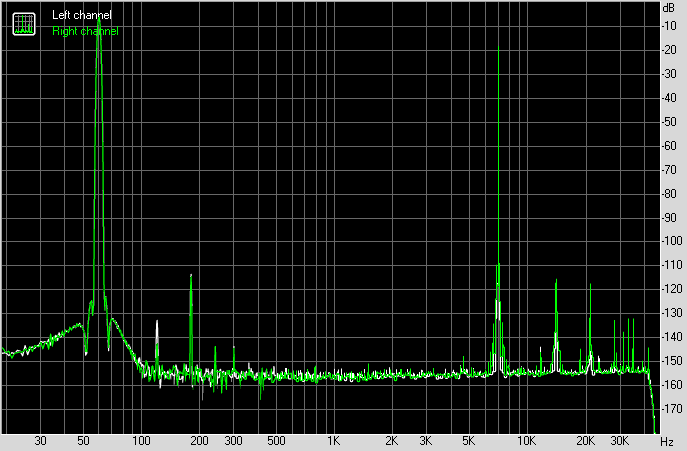Click the '10K' frequency label
This screenshot has width=687, height=451.
tap(526, 440)
